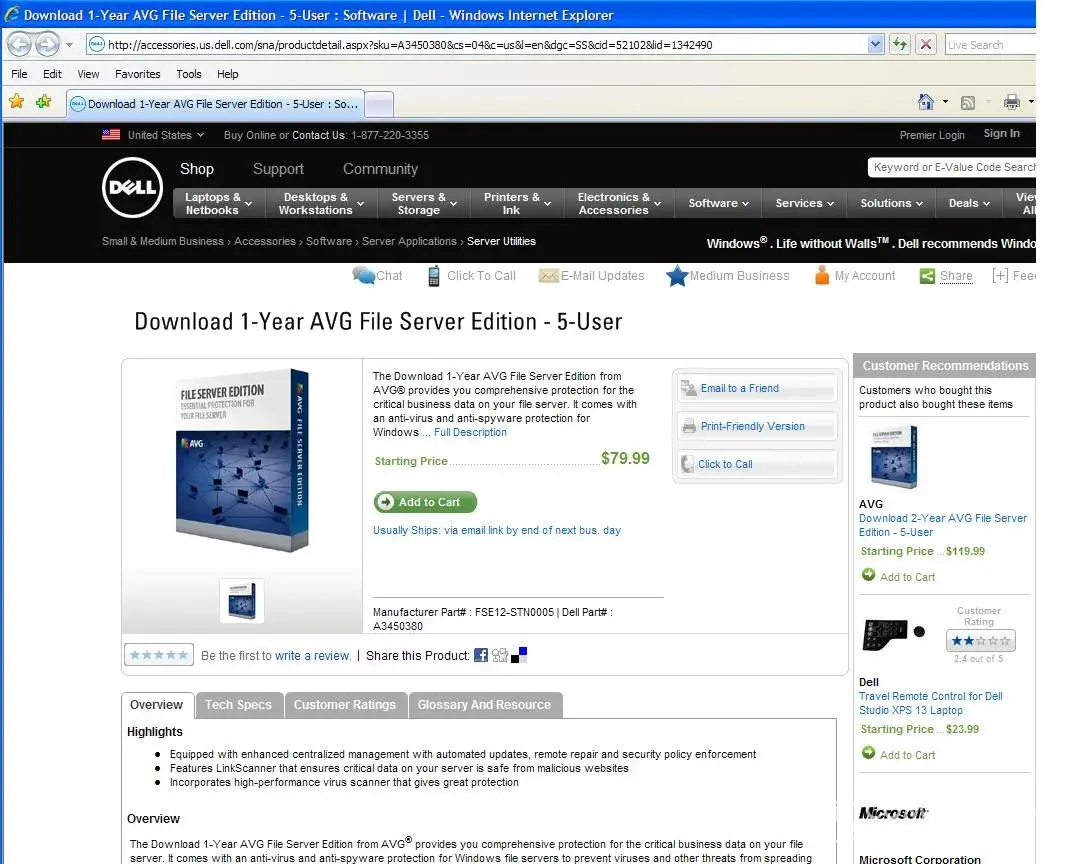The image size is (1086, 864).
Task: Click the United States flag icon
Action: [x=111, y=134]
